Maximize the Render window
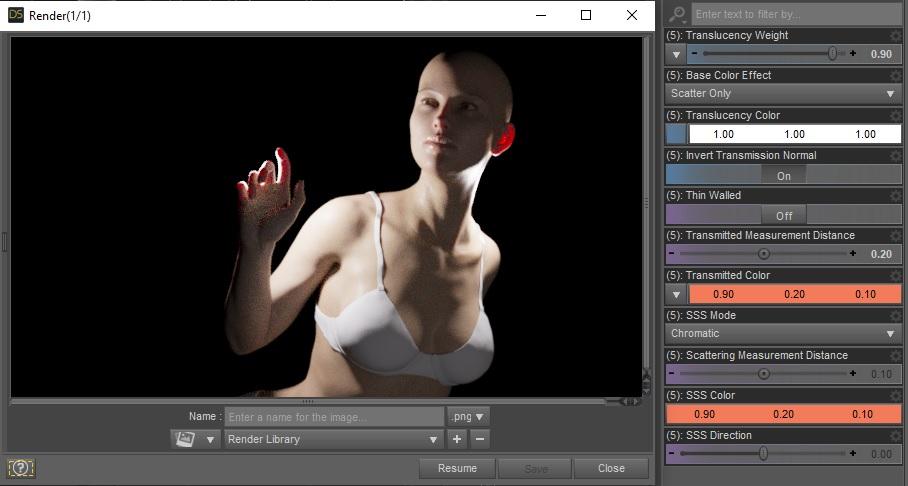Screen dimensions: 908x486 click(586, 15)
